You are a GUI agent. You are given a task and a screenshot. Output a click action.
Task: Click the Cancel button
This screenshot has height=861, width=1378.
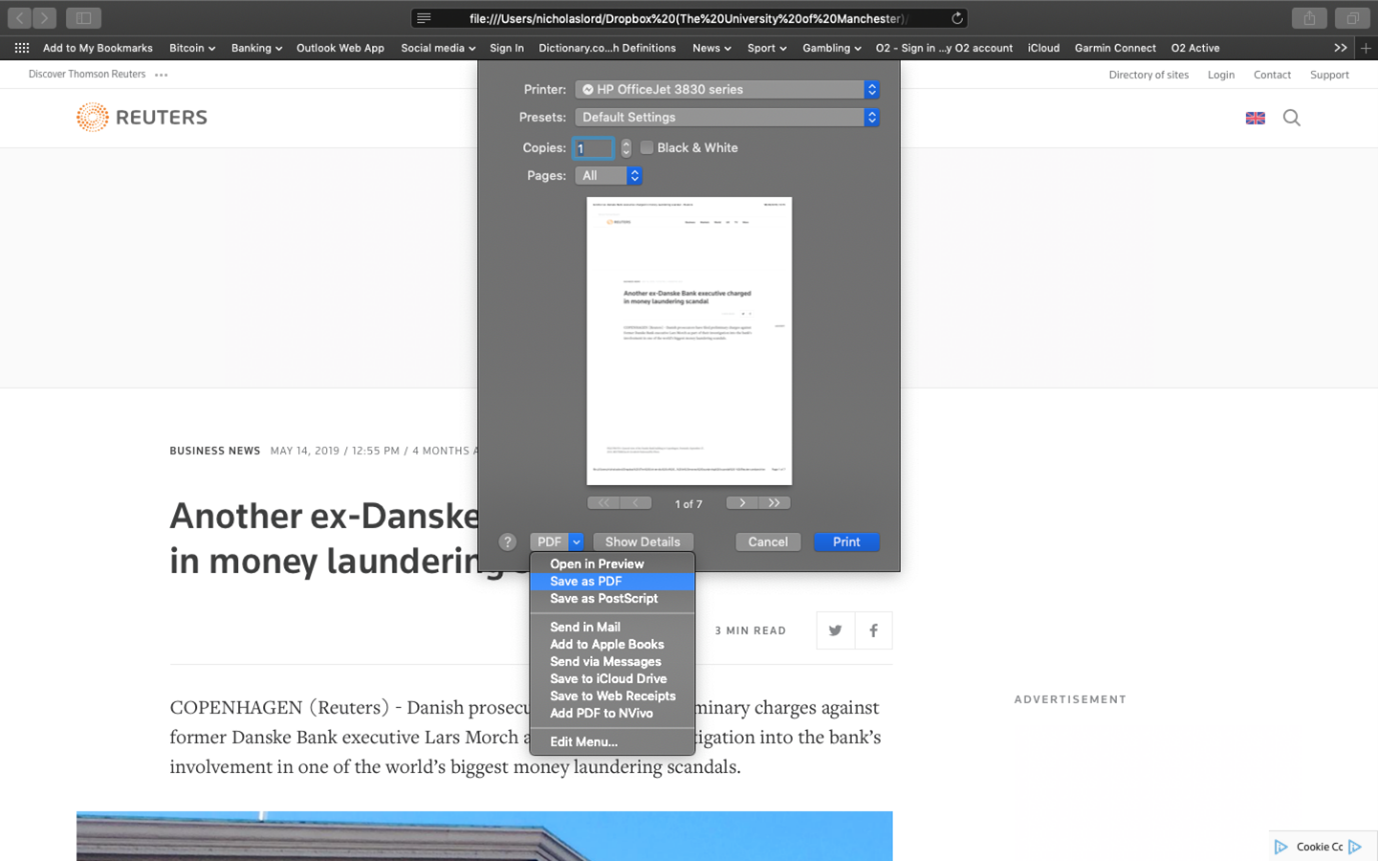[x=767, y=542]
